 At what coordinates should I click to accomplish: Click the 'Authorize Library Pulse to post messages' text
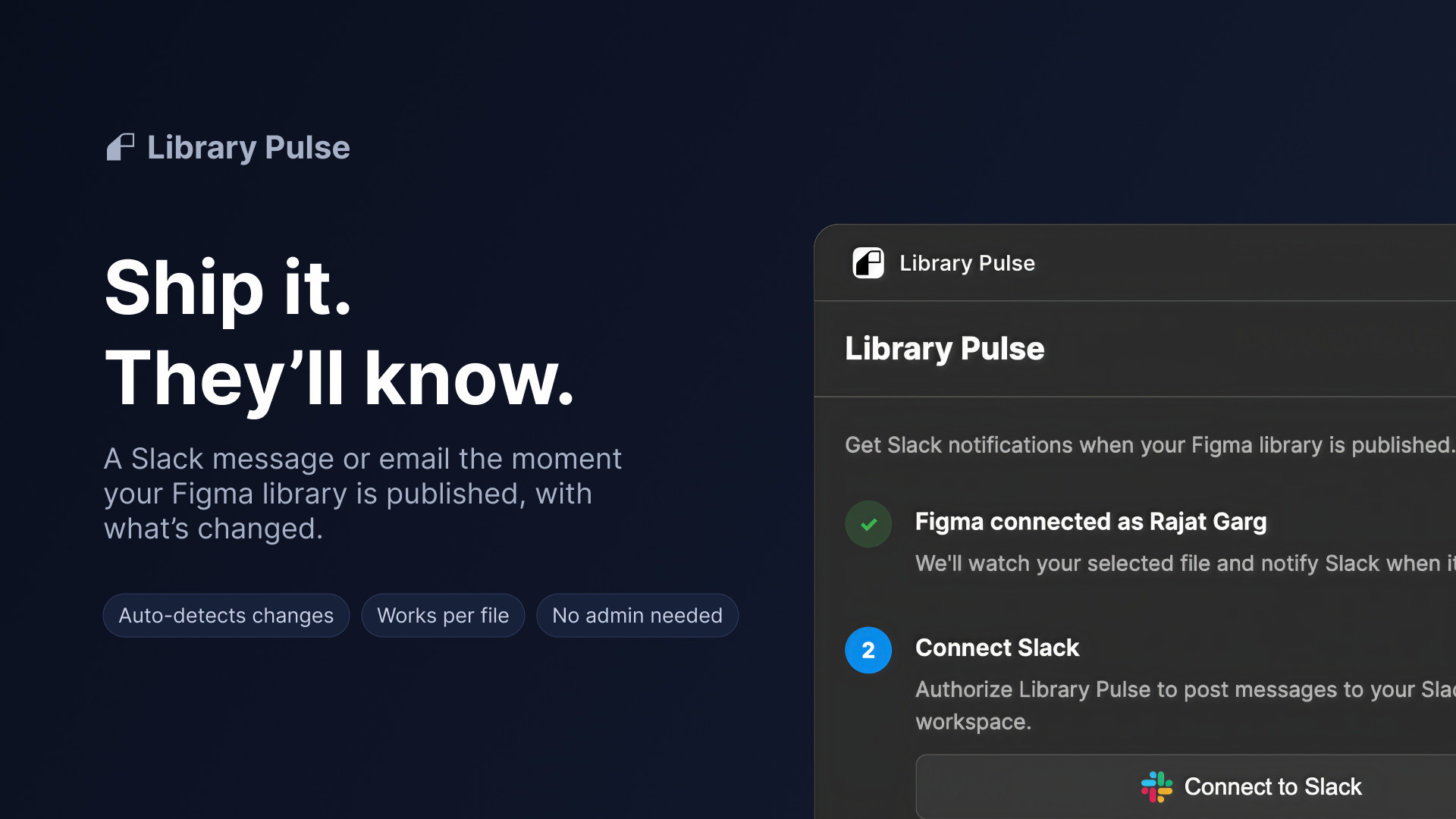point(1185,705)
